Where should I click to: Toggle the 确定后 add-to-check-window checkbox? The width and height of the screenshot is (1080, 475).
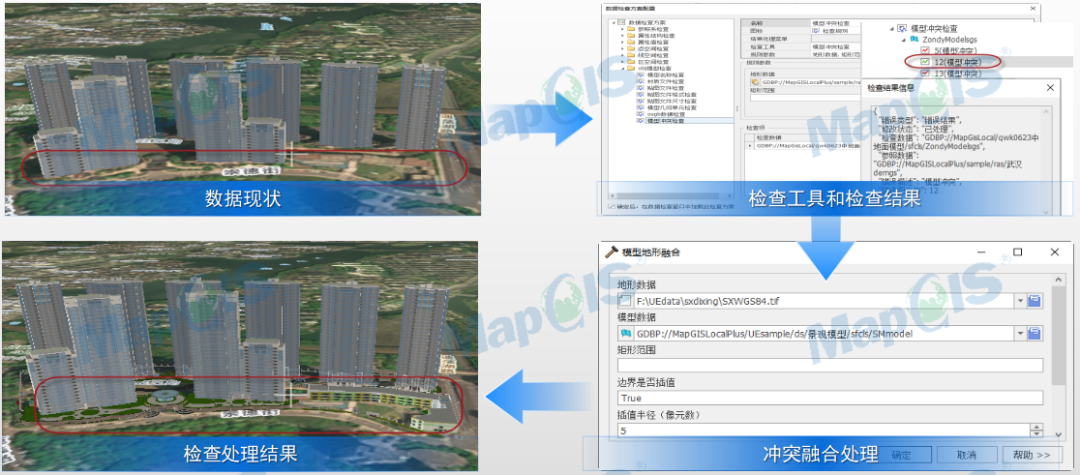coord(612,207)
